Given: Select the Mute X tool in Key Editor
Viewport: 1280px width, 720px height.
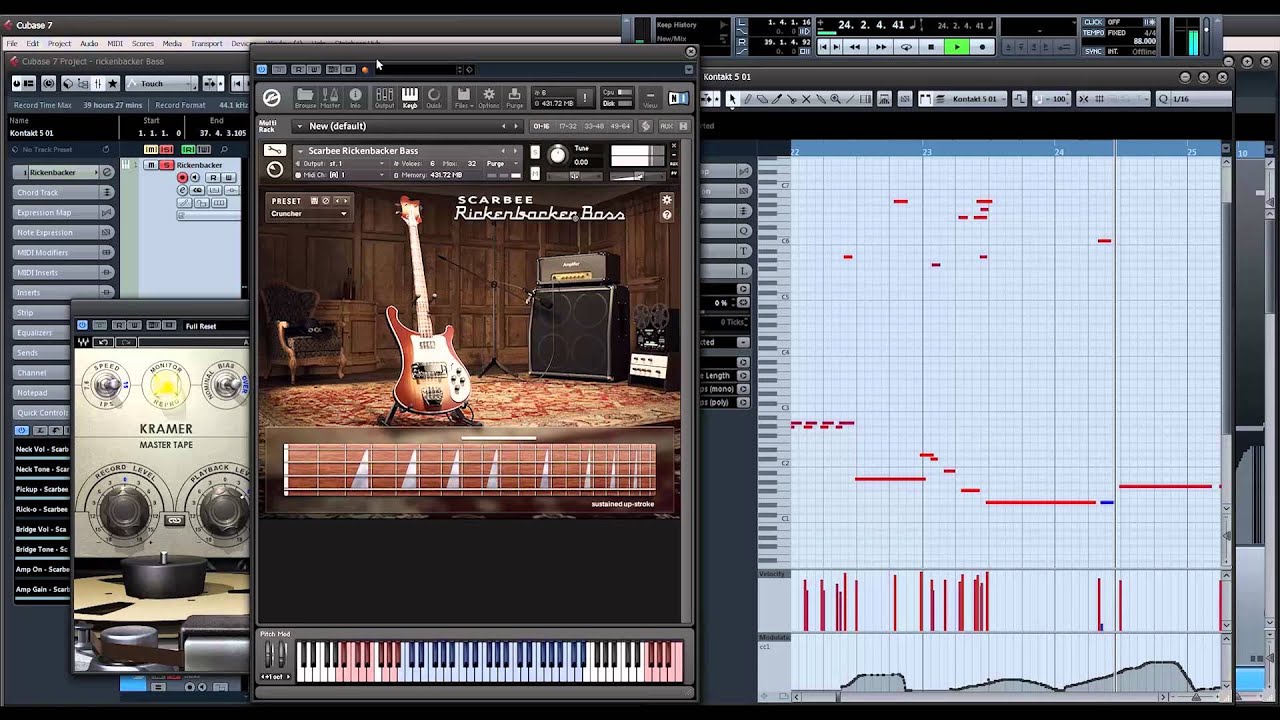Looking at the screenshot, I should (x=806, y=99).
